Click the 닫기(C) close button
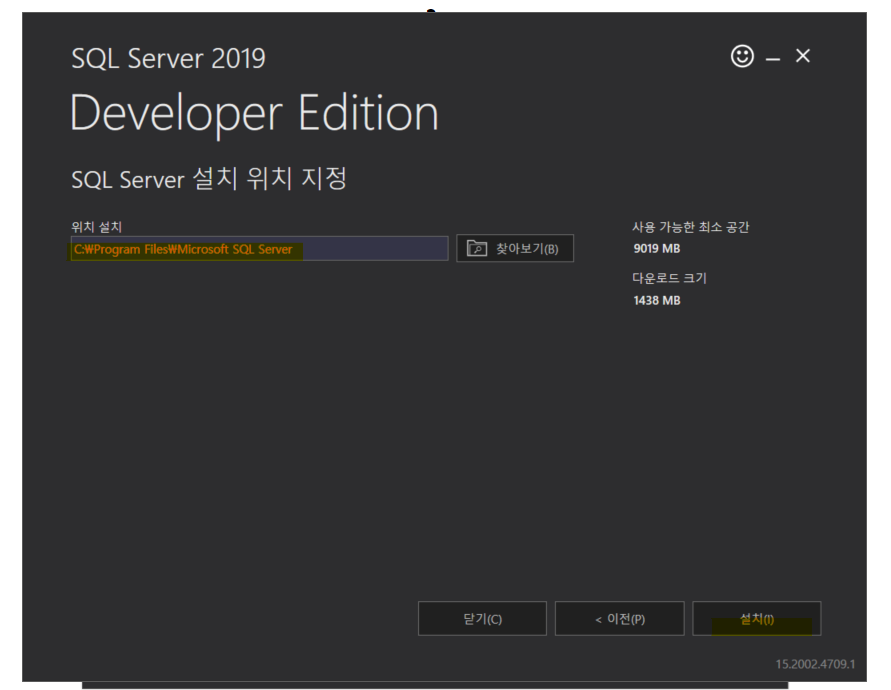The height and width of the screenshot is (690, 891). coord(482,618)
